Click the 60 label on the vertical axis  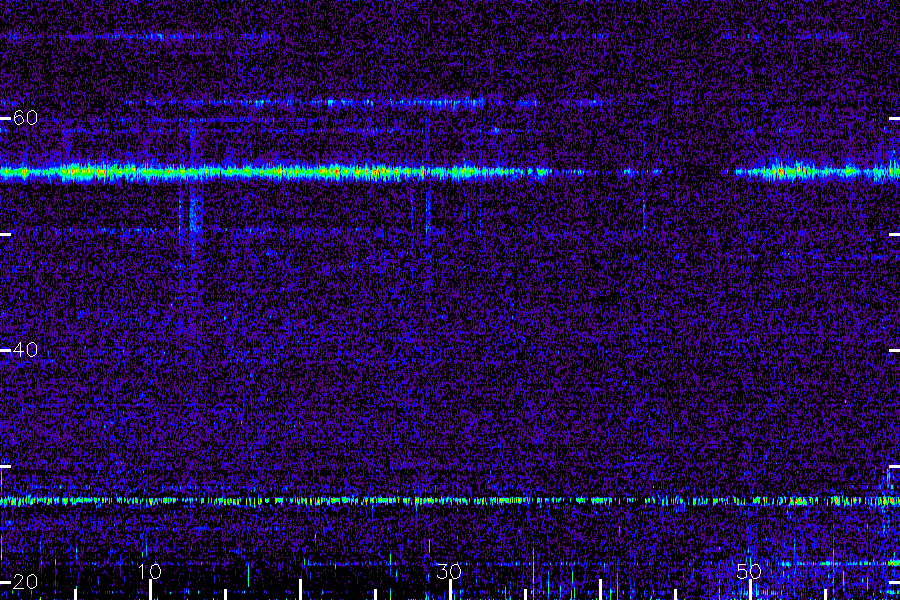(25, 118)
